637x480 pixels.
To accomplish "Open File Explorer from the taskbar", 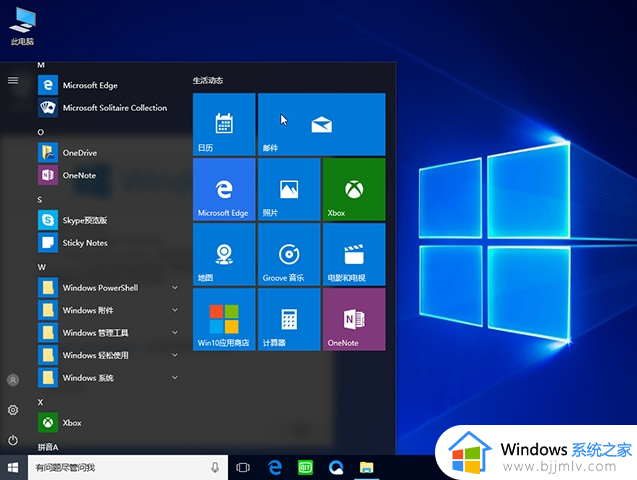I will click(x=366, y=467).
